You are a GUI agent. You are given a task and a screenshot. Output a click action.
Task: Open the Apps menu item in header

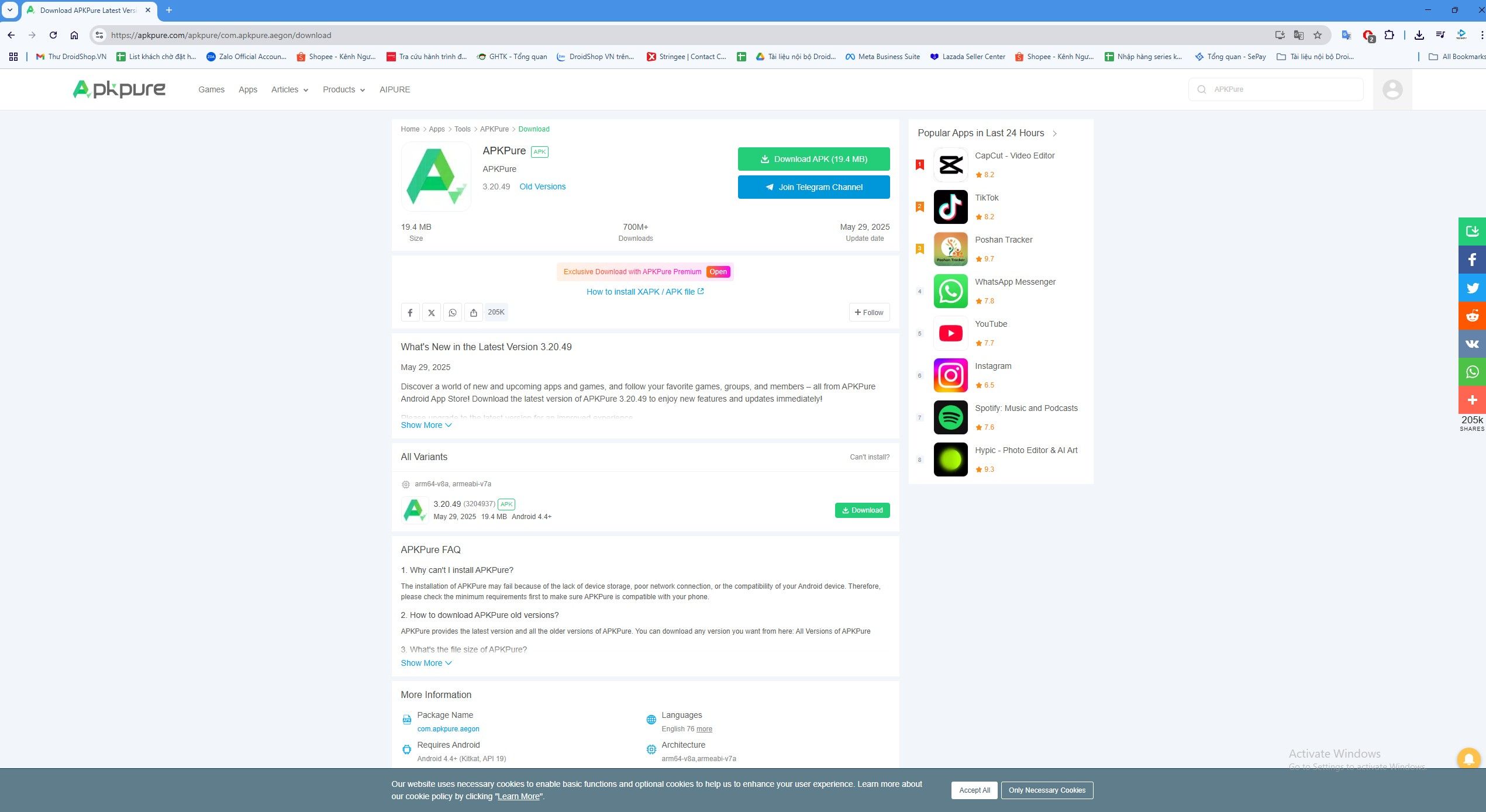[x=248, y=89]
